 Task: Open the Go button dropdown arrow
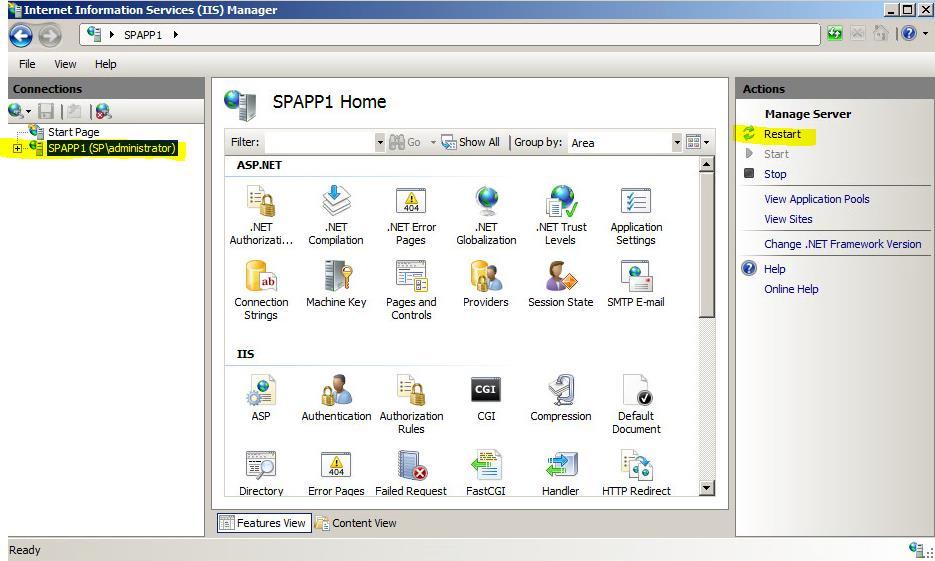pos(433,142)
